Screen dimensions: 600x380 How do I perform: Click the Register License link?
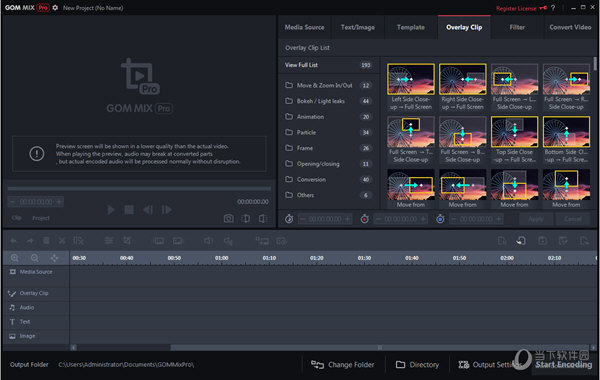click(516, 8)
